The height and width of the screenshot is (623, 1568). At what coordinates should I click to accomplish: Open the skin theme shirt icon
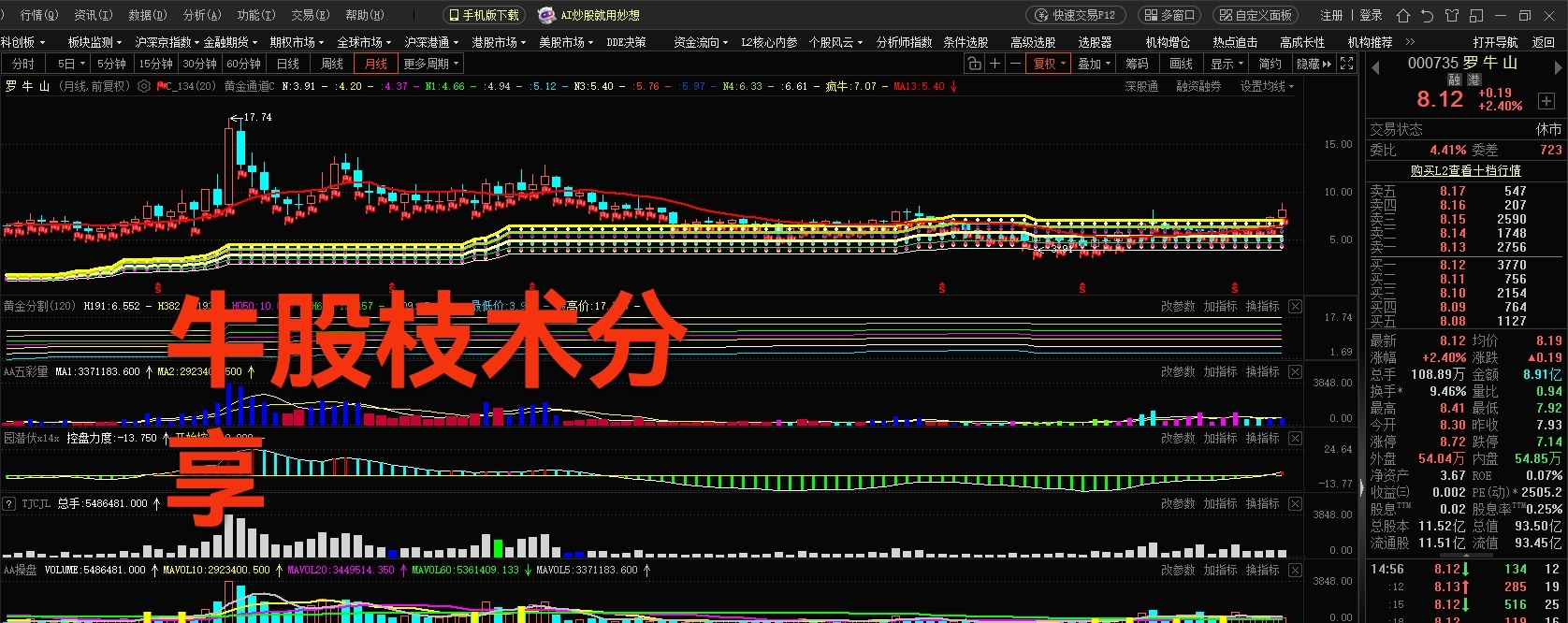pyautogui.click(x=1451, y=15)
